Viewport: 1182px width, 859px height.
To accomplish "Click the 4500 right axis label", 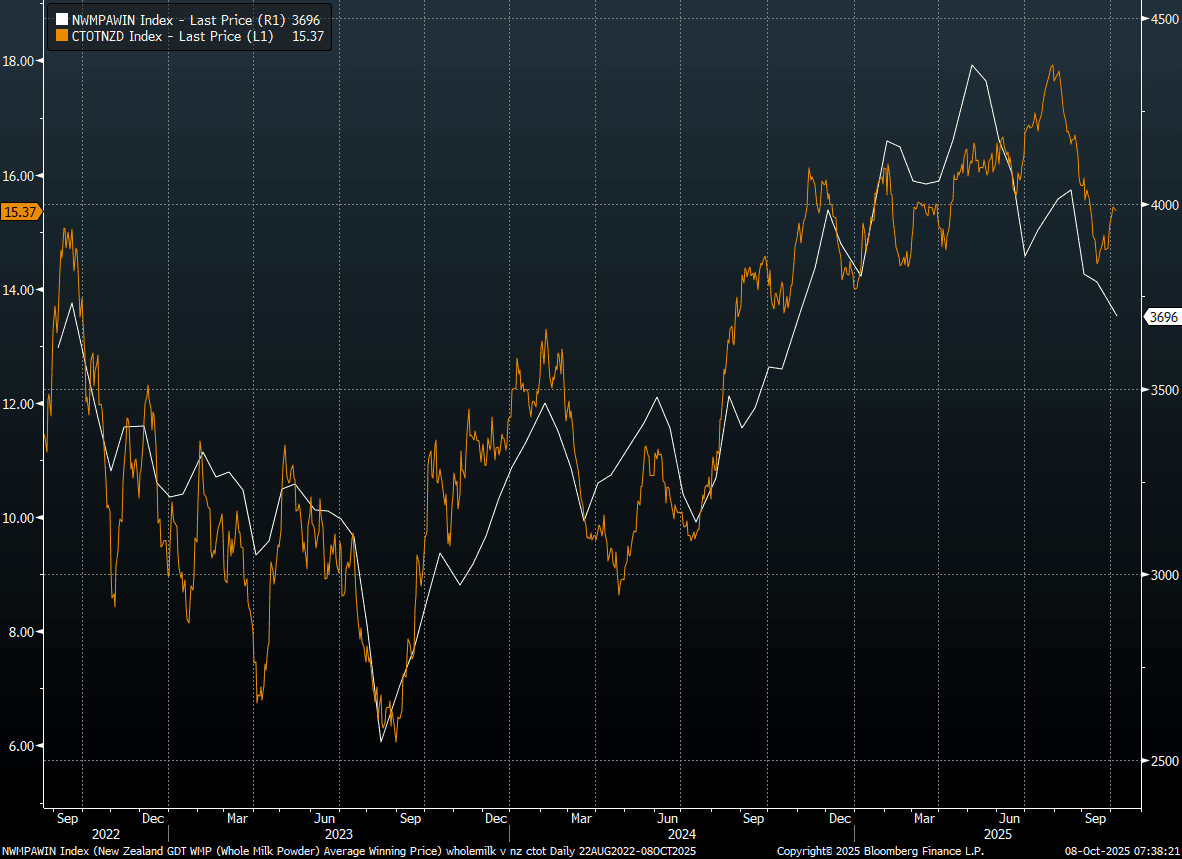I will pos(1164,19).
